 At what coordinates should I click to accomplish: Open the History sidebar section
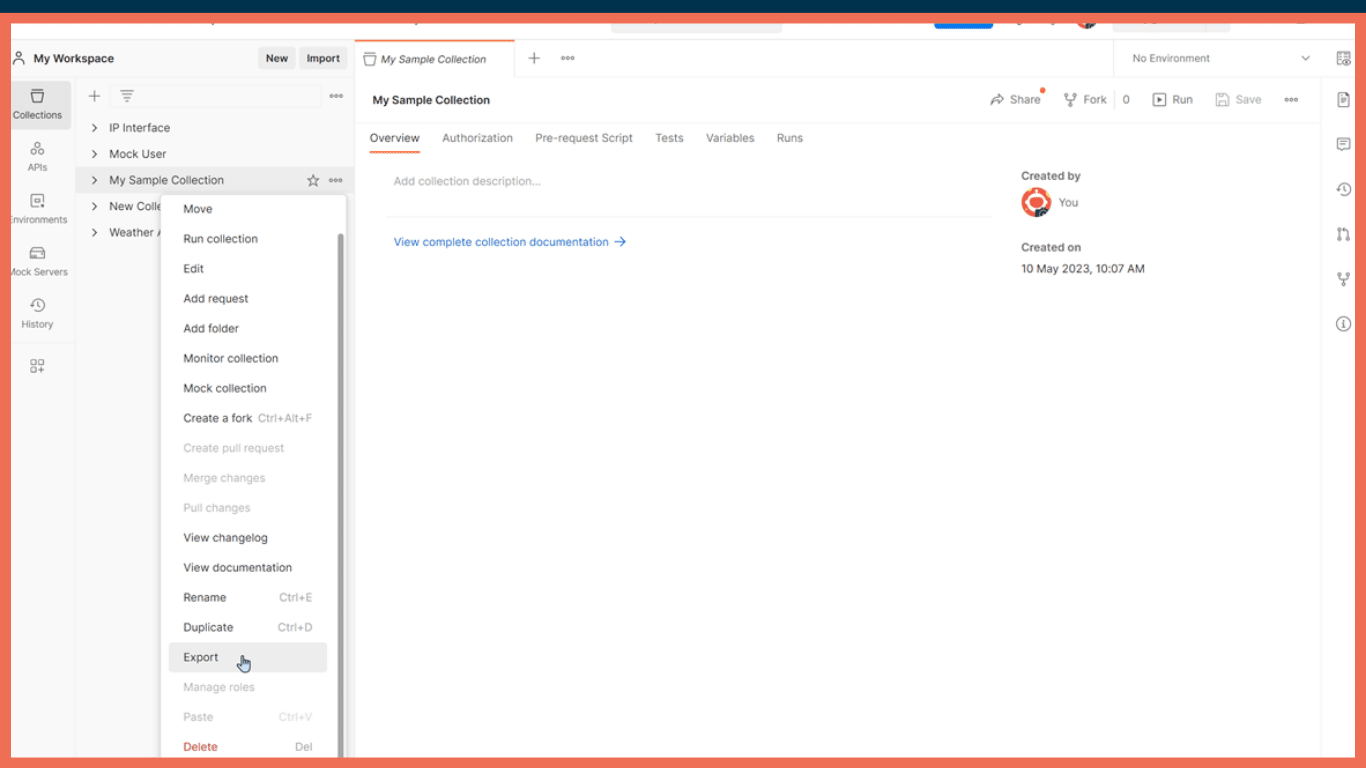tap(37, 312)
